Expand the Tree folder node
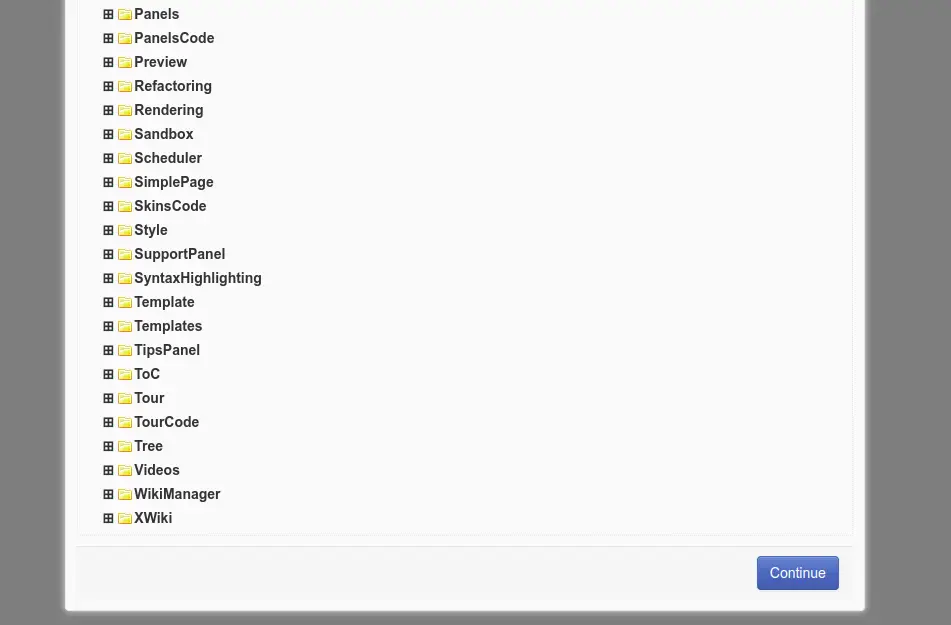 coord(108,446)
